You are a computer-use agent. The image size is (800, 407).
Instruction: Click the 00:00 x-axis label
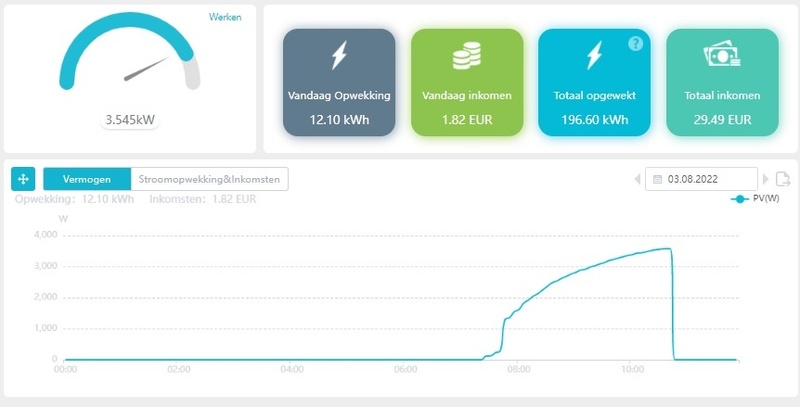tap(65, 369)
